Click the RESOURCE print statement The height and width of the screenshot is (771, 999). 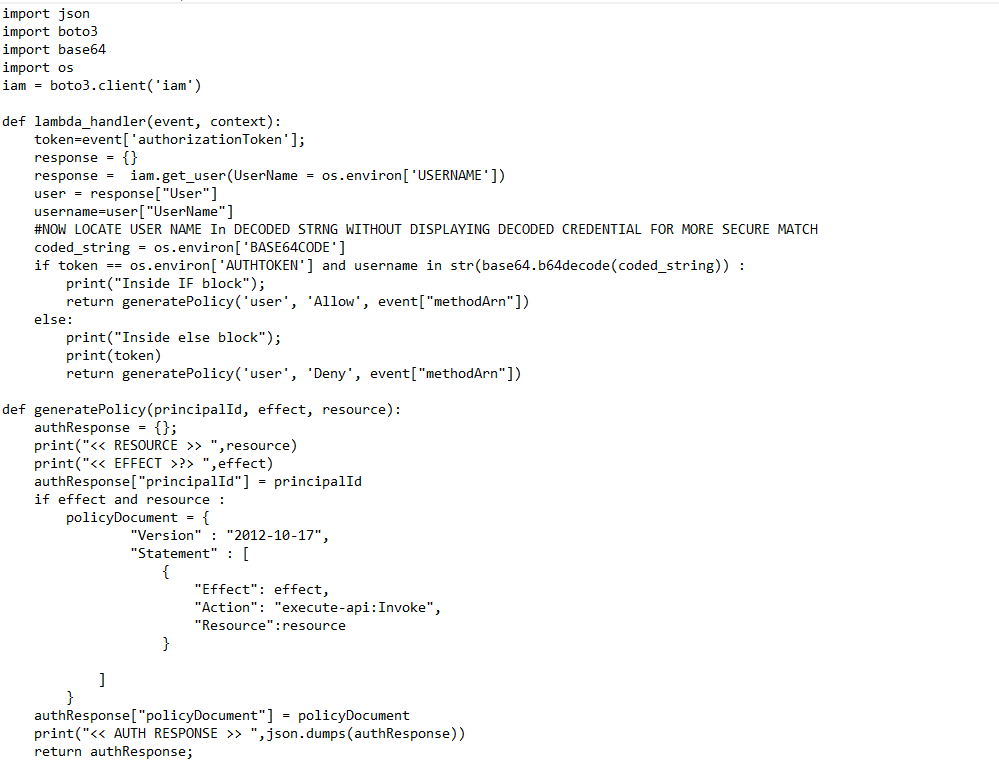click(x=166, y=445)
